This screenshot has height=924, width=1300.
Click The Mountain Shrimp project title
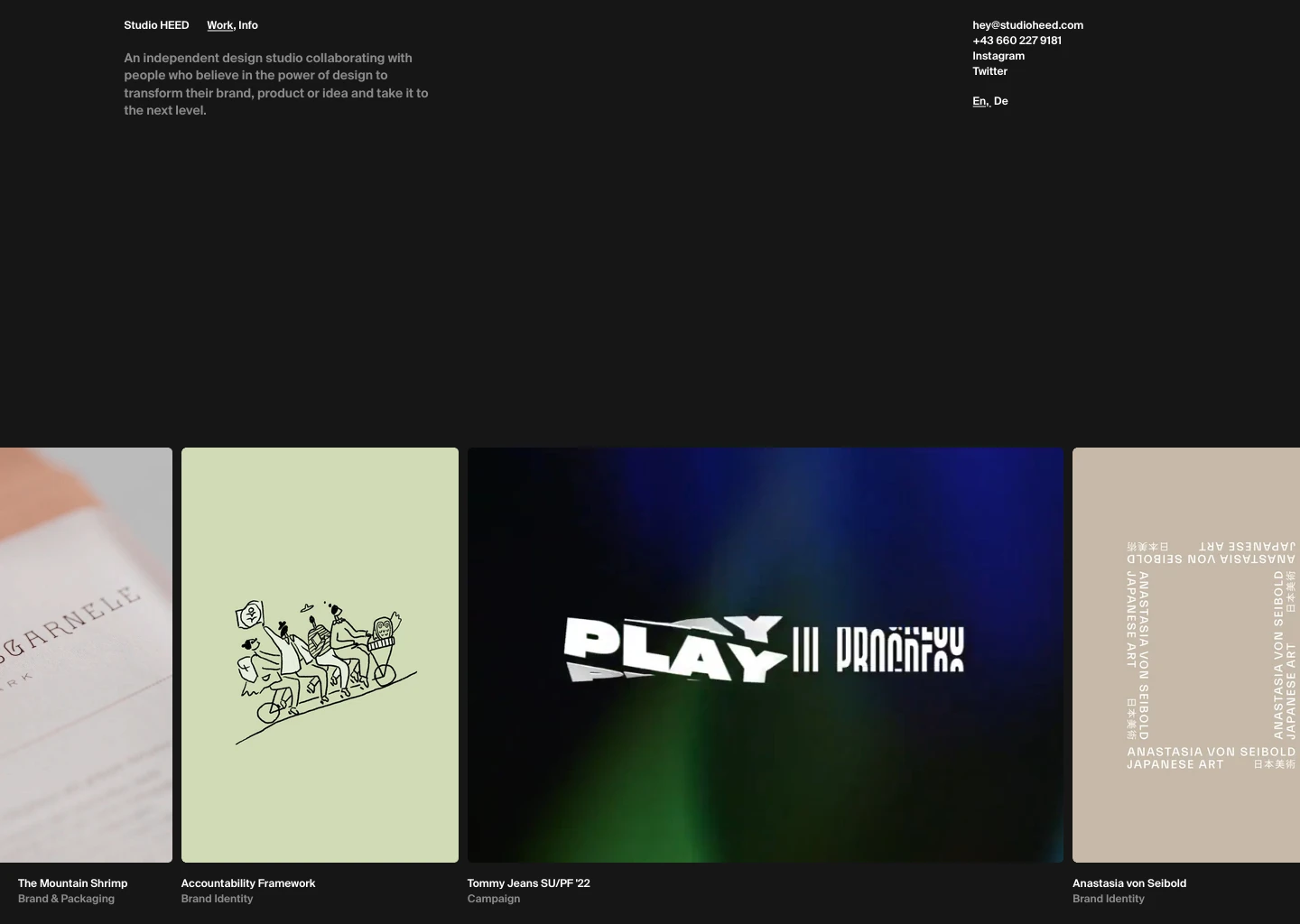(x=72, y=883)
